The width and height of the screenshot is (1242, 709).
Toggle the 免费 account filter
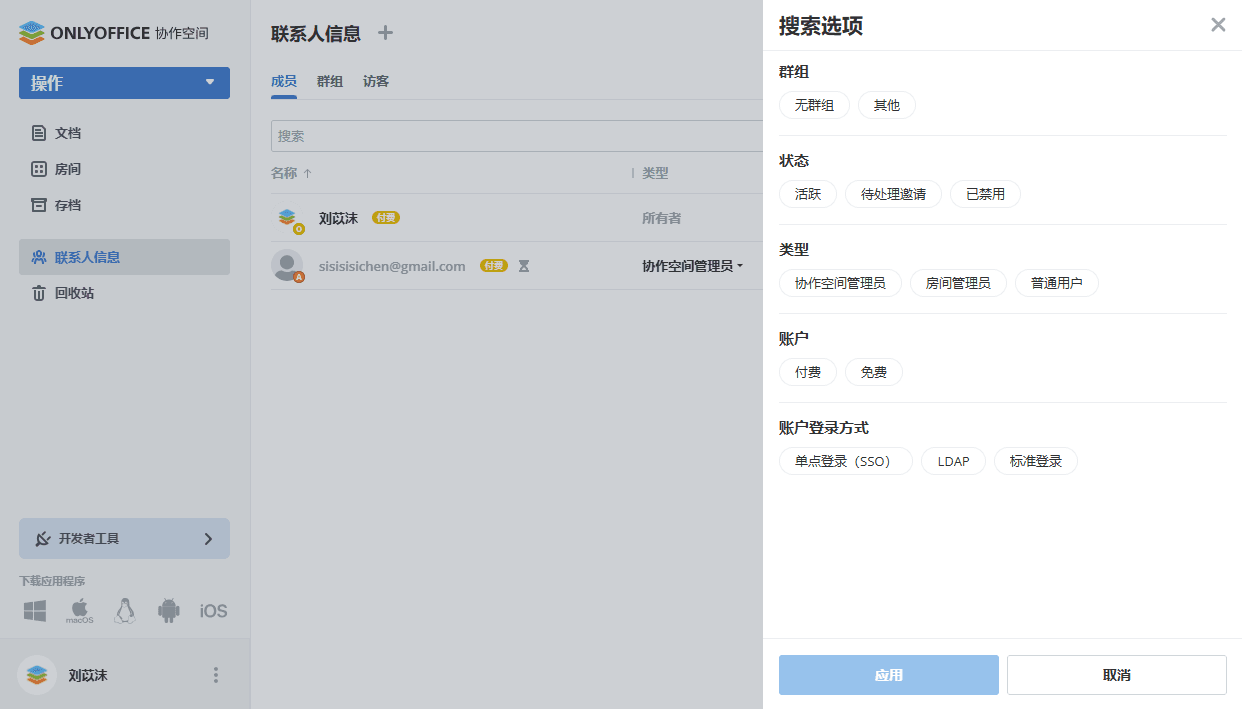pyautogui.click(x=874, y=372)
